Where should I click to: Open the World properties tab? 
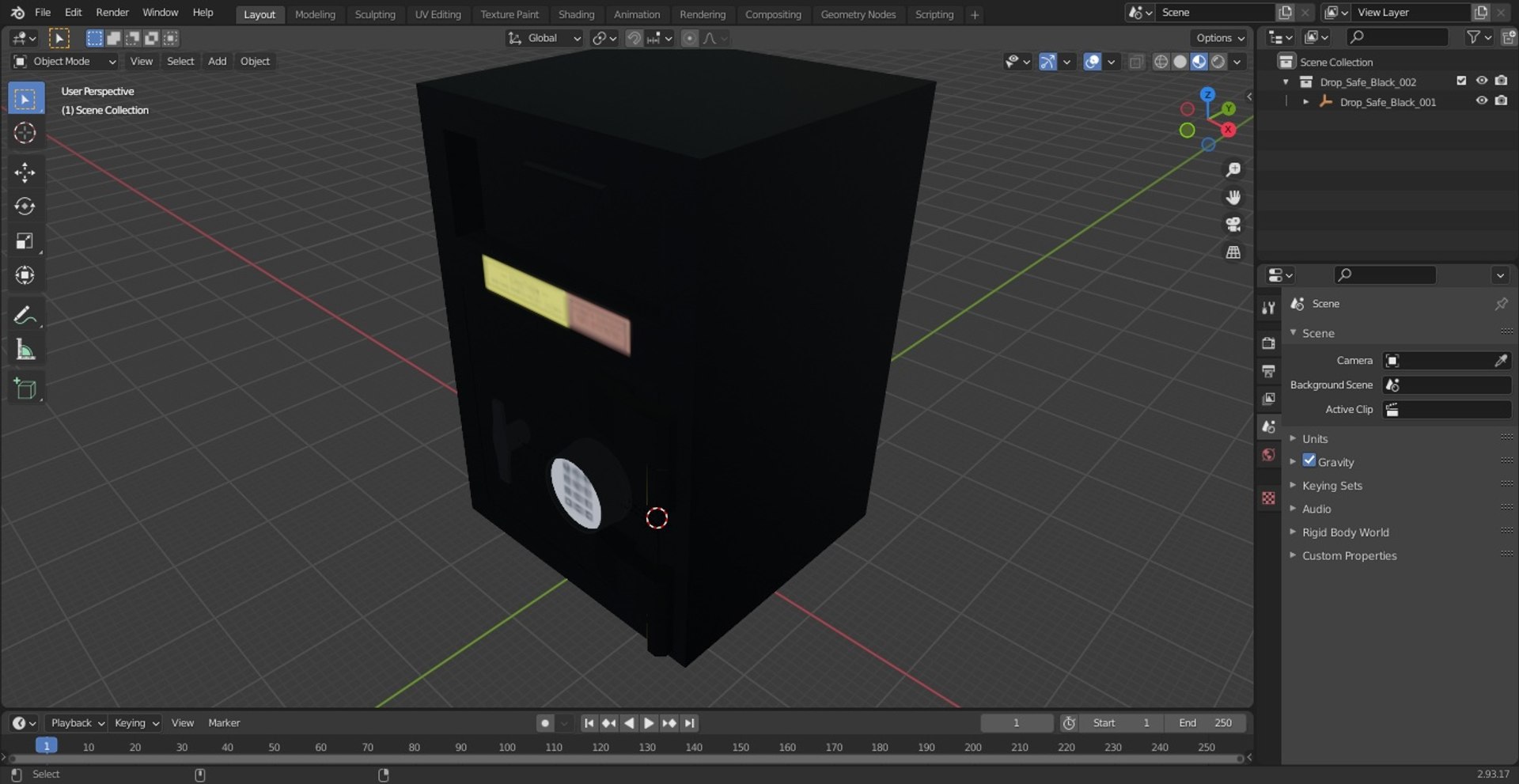point(1268,454)
